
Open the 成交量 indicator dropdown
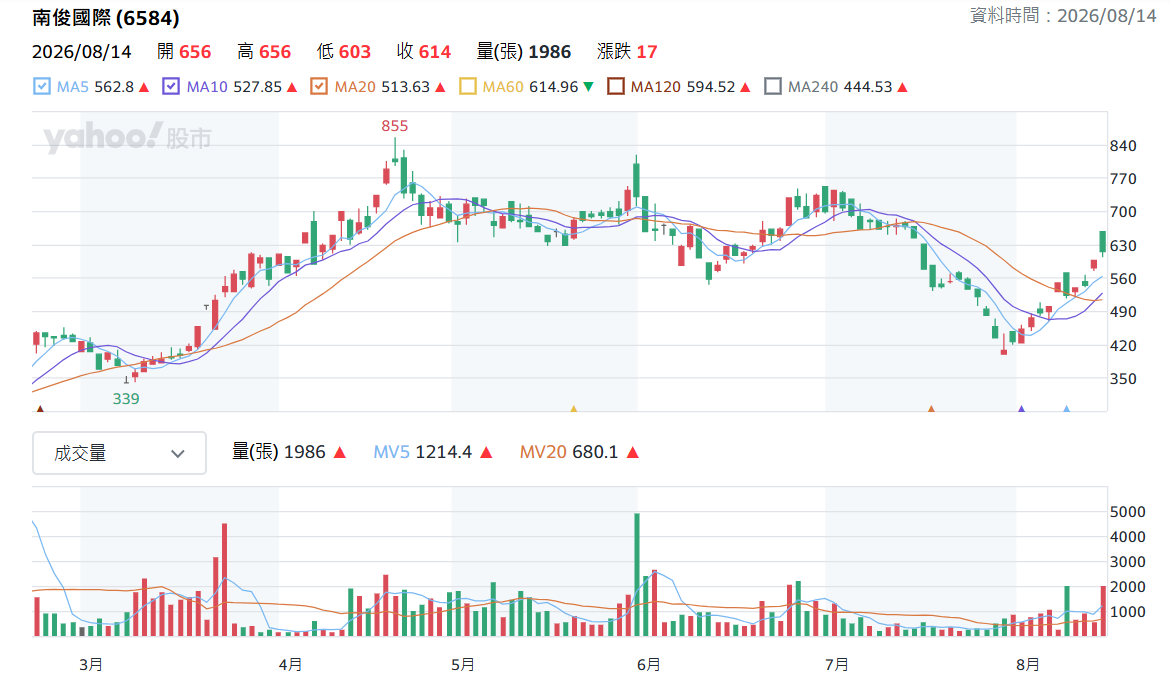tap(119, 453)
